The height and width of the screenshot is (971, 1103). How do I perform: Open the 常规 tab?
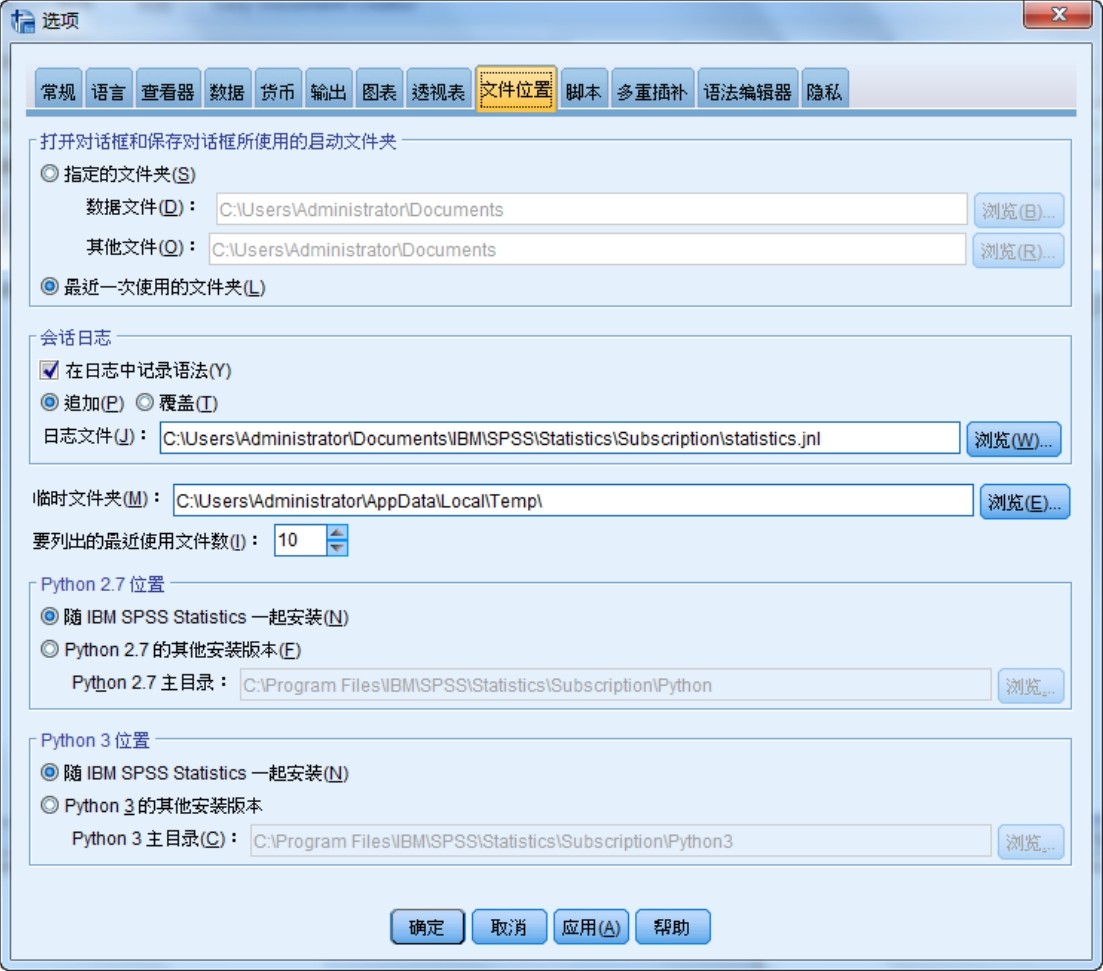(x=58, y=90)
